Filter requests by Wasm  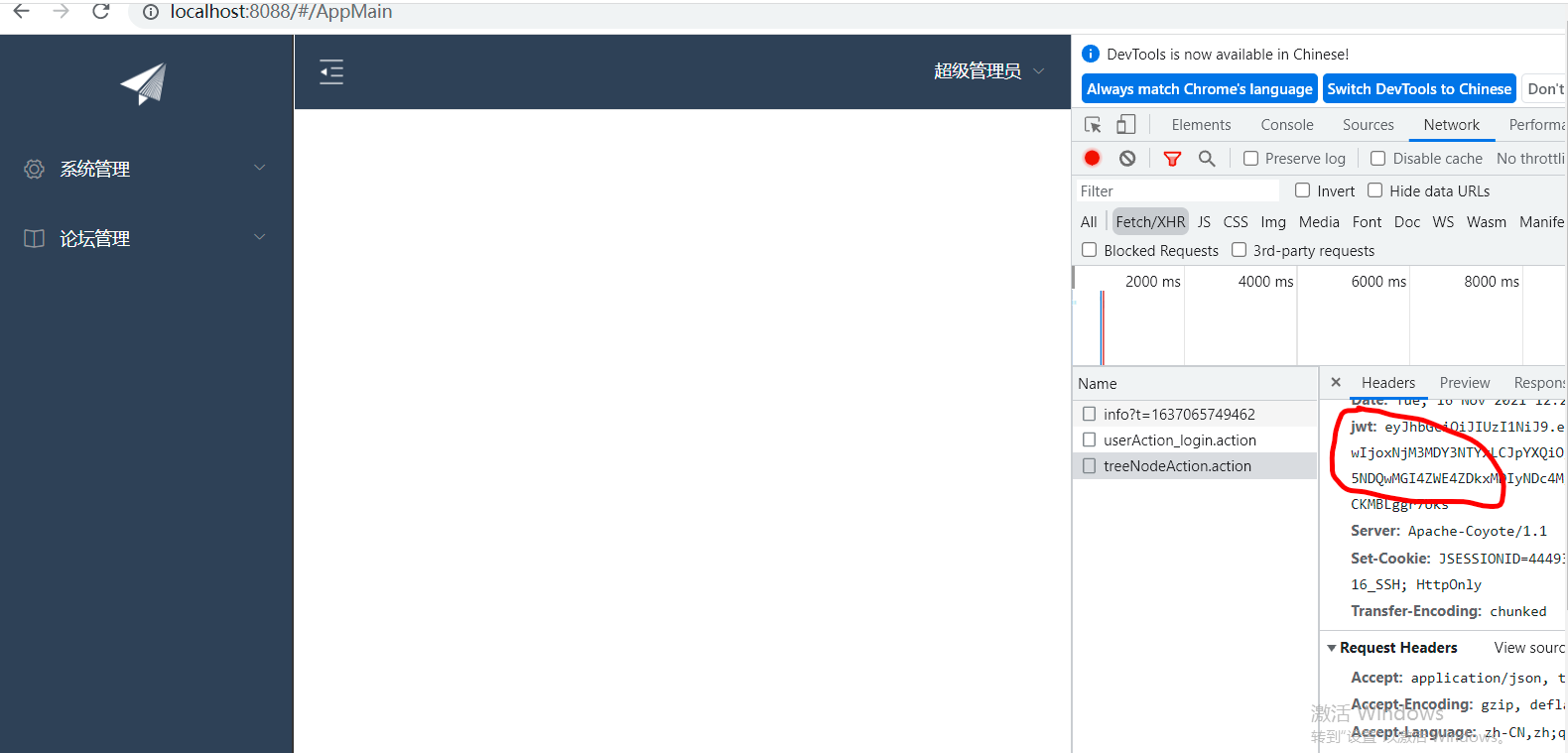(x=1487, y=222)
